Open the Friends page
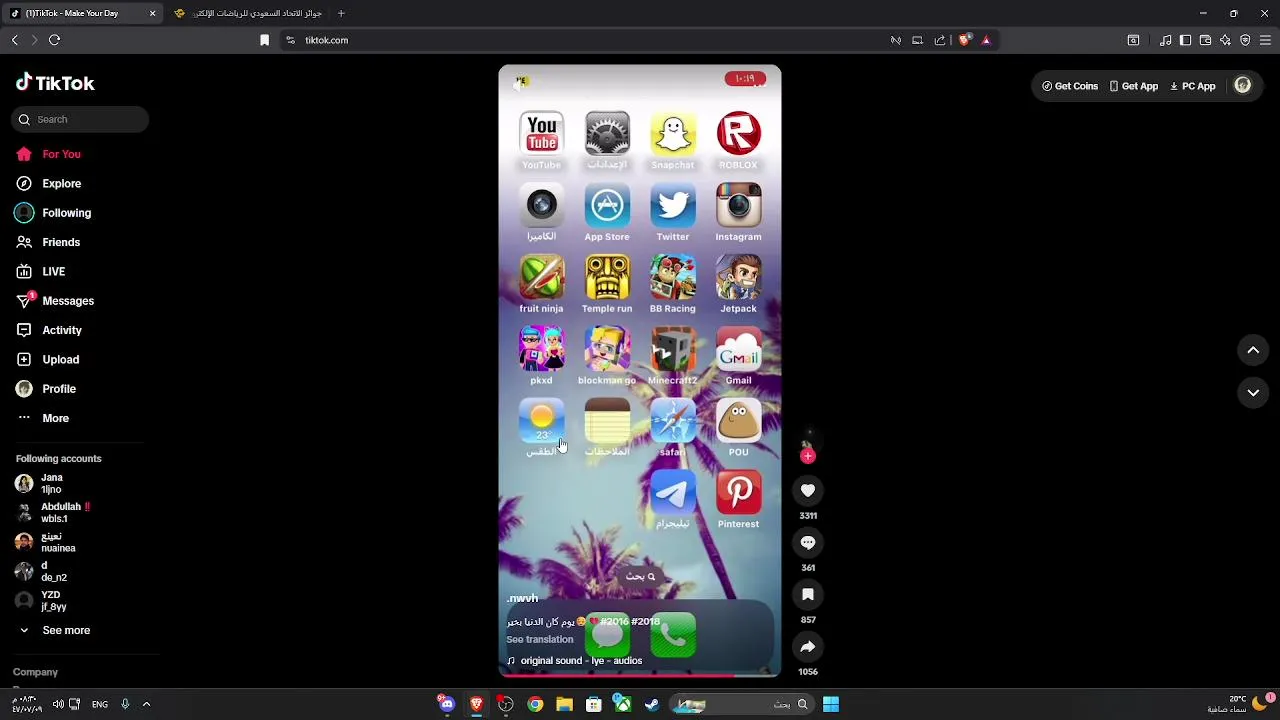1280x720 pixels. tap(48, 242)
